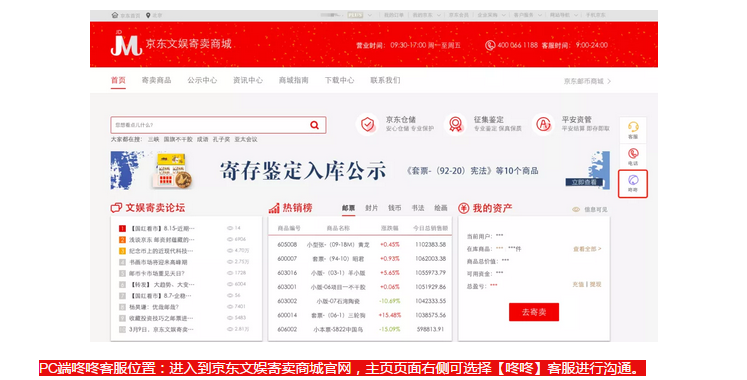Screen dimensions: 747x380
Task: Open the 公示中心 menu item
Action: tap(202, 80)
